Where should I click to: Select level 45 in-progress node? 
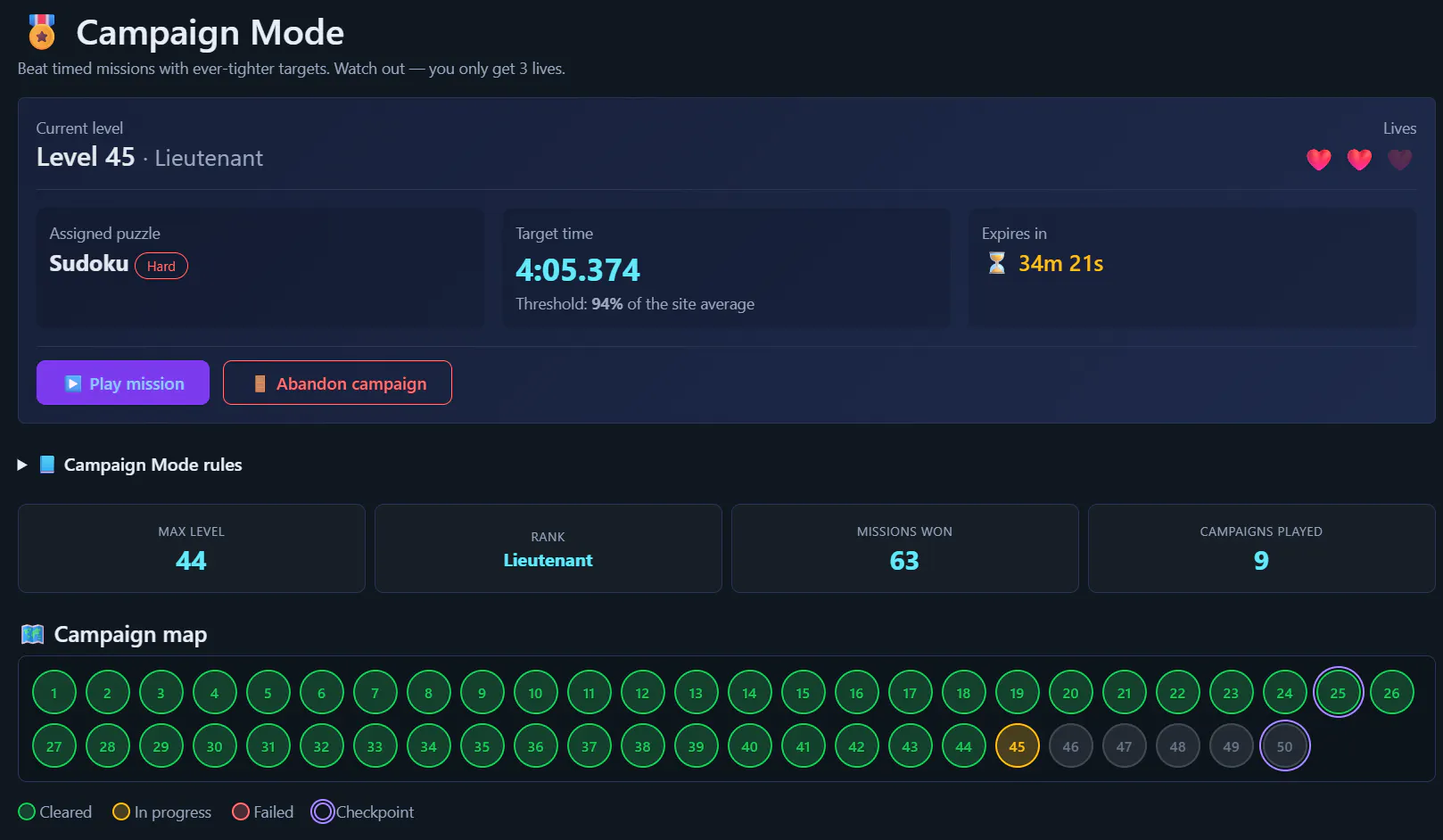click(1018, 746)
